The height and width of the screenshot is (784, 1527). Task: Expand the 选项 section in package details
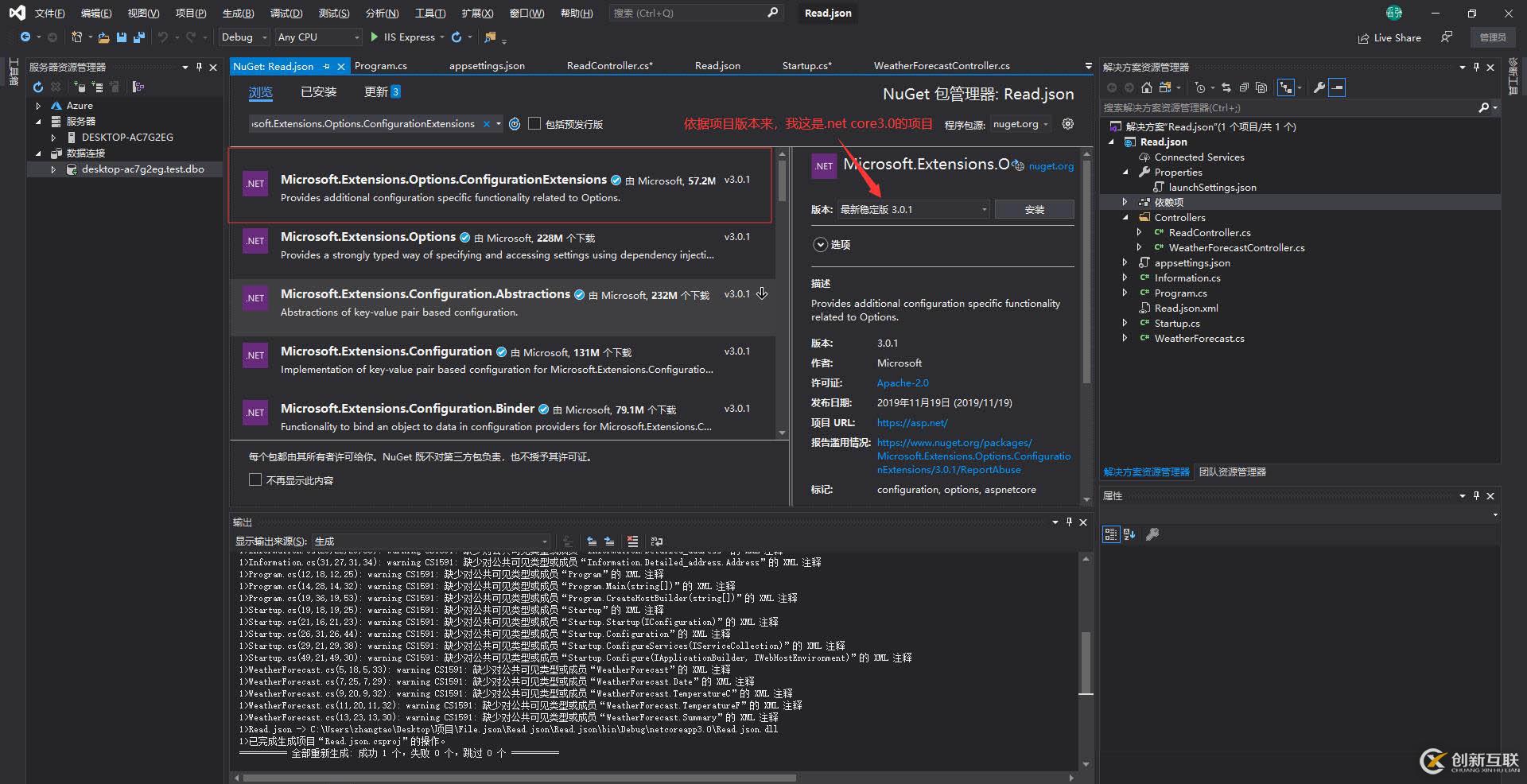click(820, 245)
